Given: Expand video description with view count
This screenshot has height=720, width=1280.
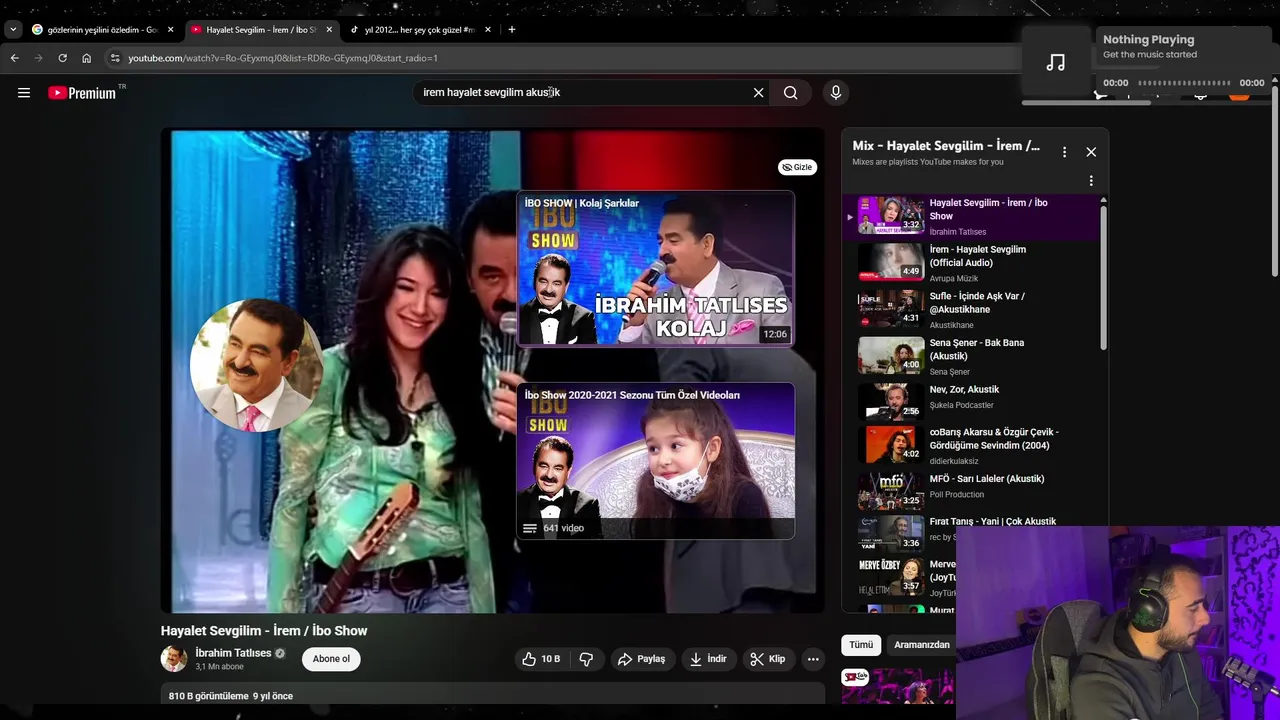Looking at the screenshot, I should (493, 696).
